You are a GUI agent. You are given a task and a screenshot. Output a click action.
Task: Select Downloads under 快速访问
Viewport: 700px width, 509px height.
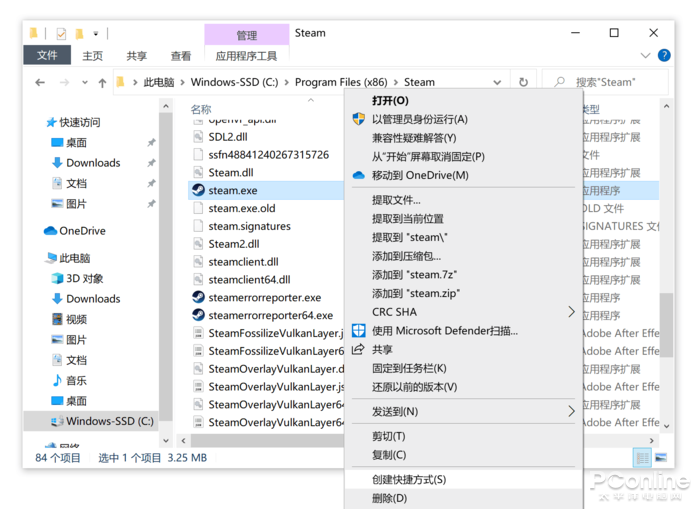click(x=93, y=163)
